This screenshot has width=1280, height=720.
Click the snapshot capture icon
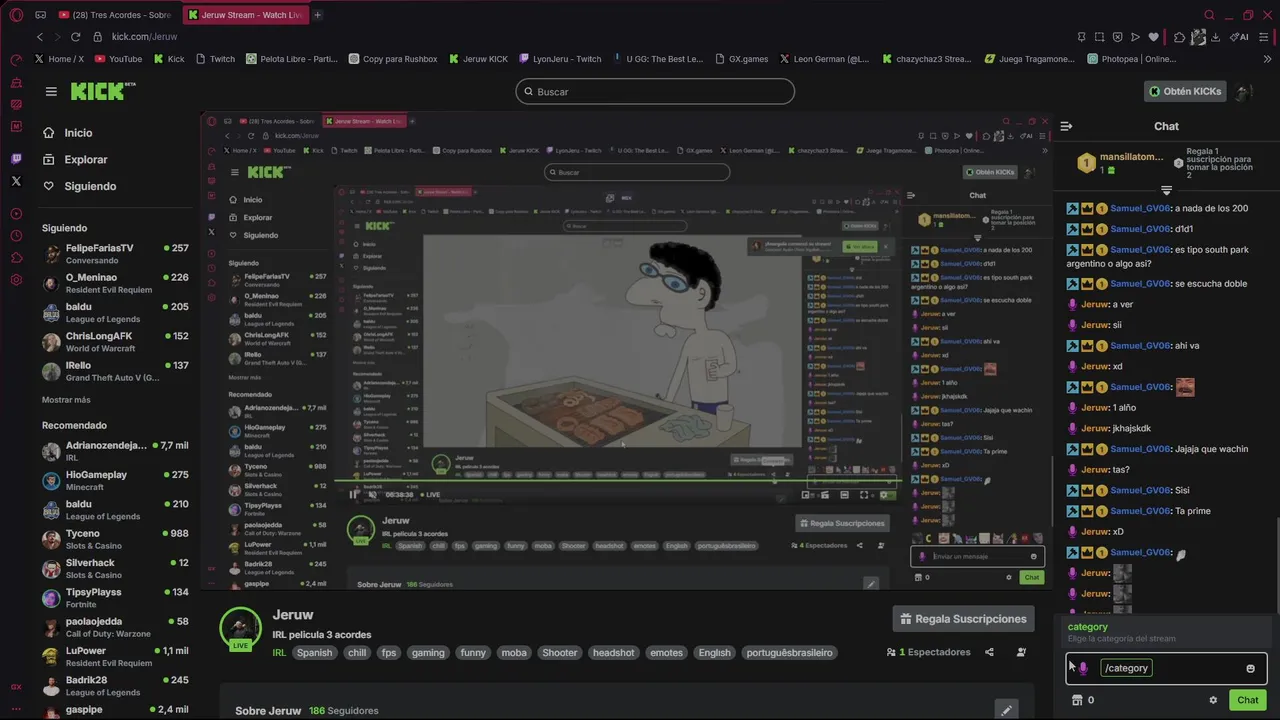1099,37
